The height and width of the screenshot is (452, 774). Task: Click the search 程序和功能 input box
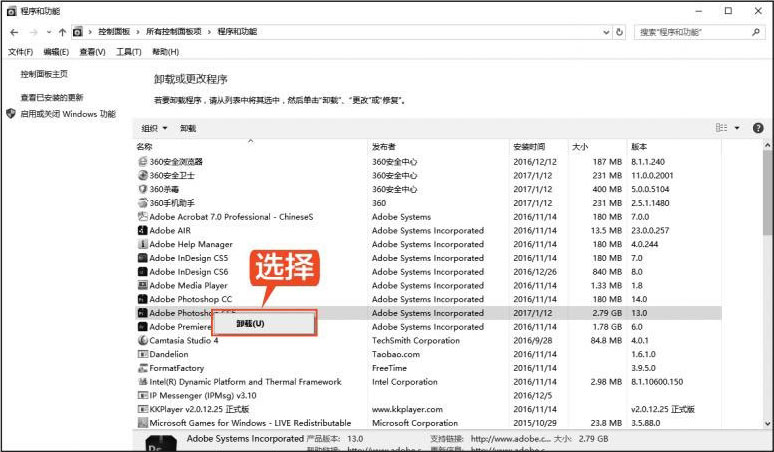(x=695, y=32)
